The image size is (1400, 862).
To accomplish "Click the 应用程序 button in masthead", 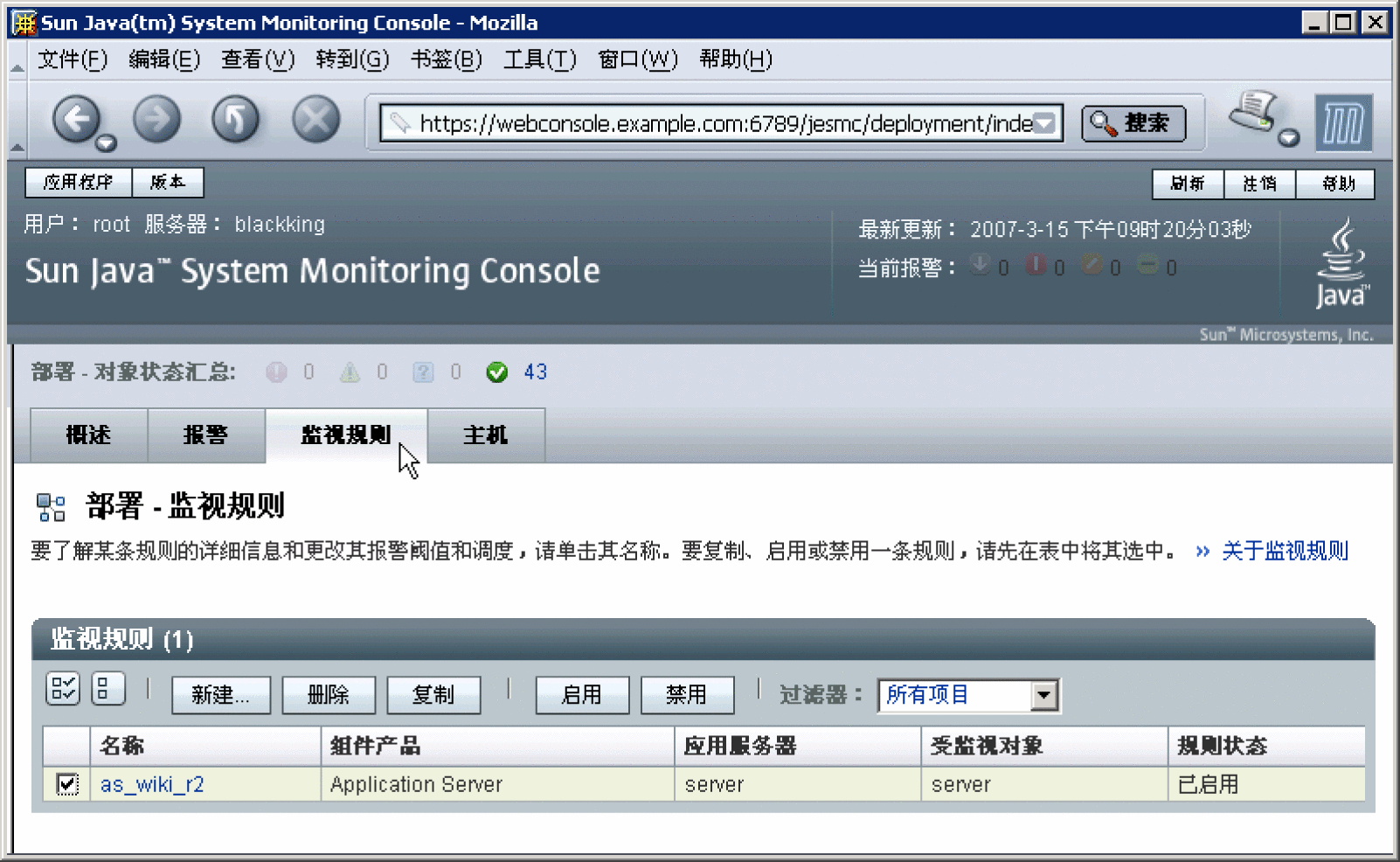I will click(x=79, y=182).
